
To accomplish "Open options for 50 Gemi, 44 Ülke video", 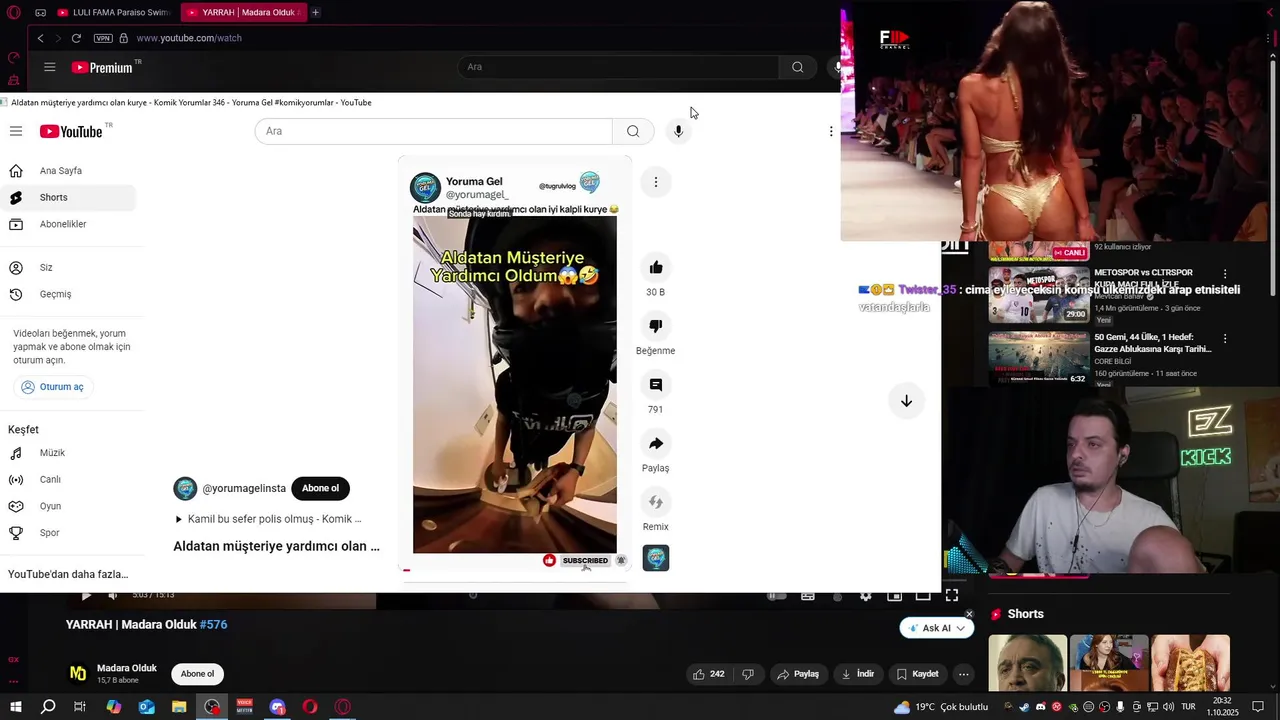I will coord(1225,339).
